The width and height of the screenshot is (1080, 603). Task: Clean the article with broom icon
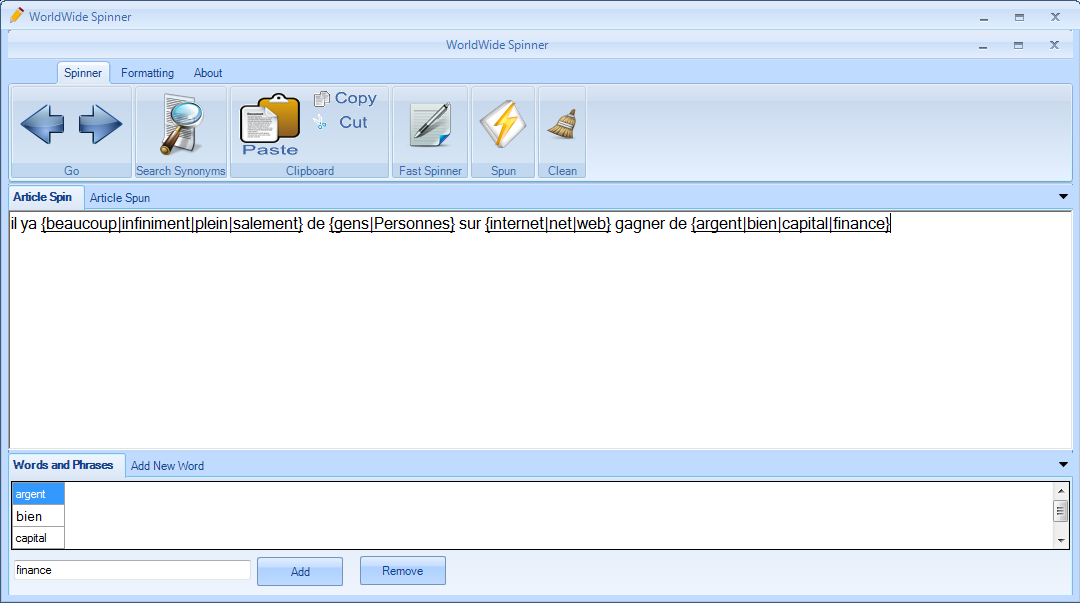(562, 125)
